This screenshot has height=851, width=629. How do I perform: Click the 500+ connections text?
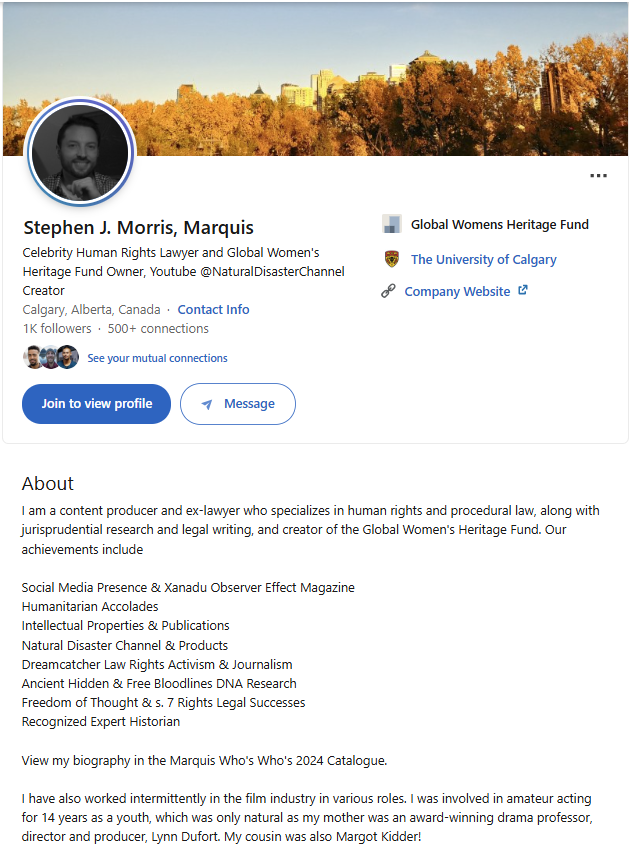tap(158, 328)
